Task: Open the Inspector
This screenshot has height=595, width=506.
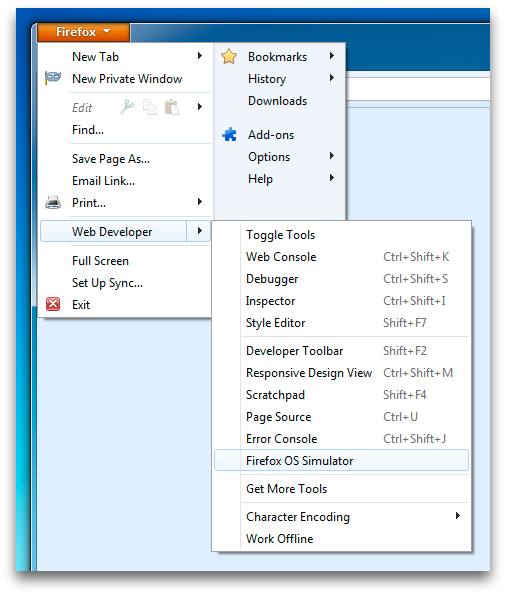Action: [x=341, y=301]
